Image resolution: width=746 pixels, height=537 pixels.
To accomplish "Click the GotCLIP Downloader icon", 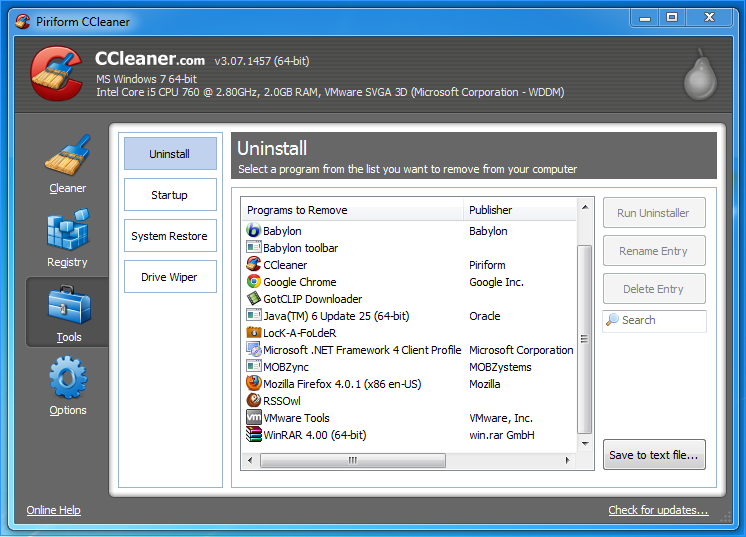I will (254, 299).
